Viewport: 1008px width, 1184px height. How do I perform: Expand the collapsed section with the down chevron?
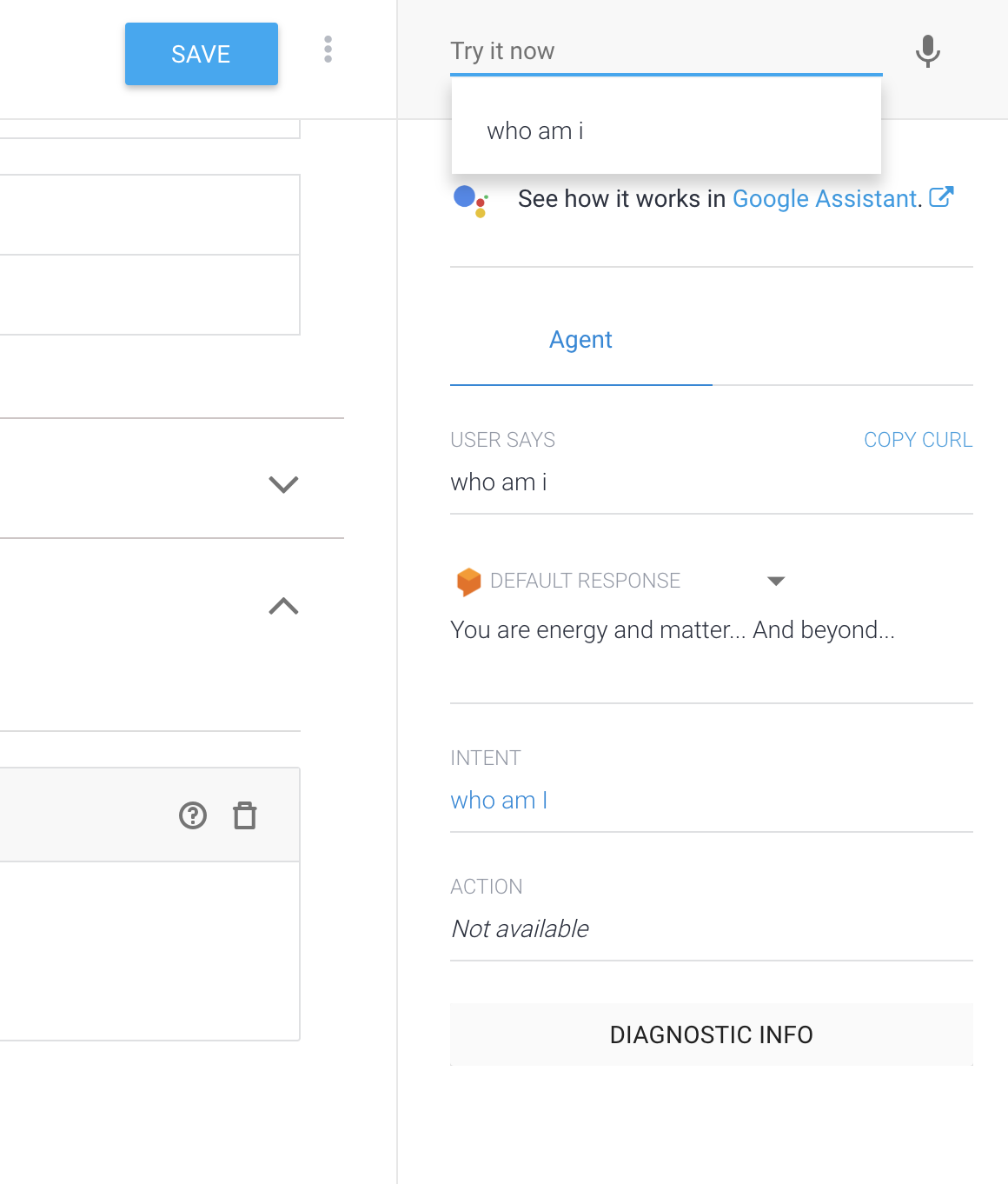click(282, 485)
